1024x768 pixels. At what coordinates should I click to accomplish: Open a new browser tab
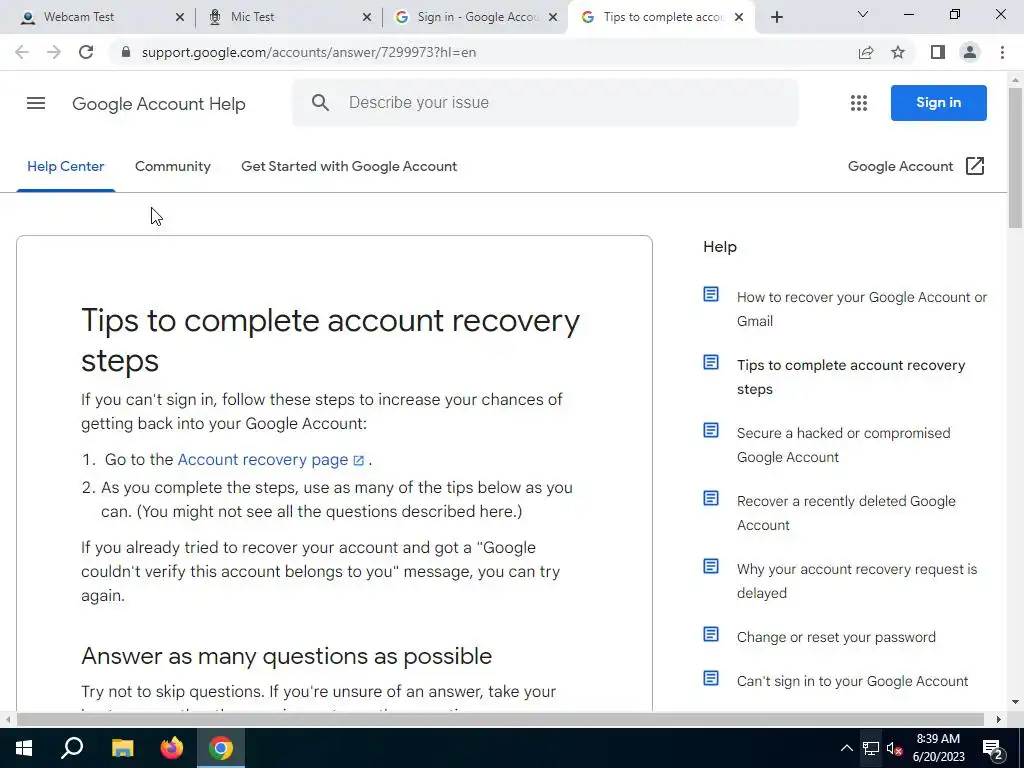pos(776,18)
